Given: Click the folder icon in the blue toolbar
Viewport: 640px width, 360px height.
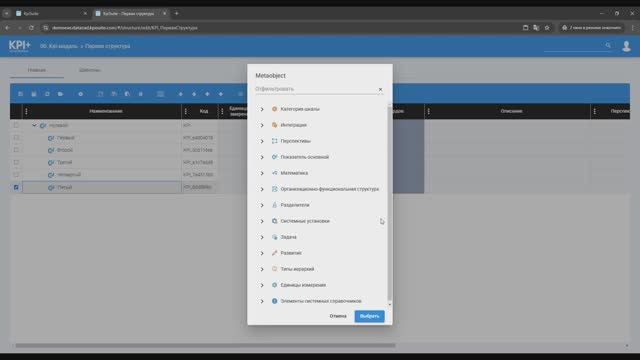Looking at the screenshot, I should point(60,94).
